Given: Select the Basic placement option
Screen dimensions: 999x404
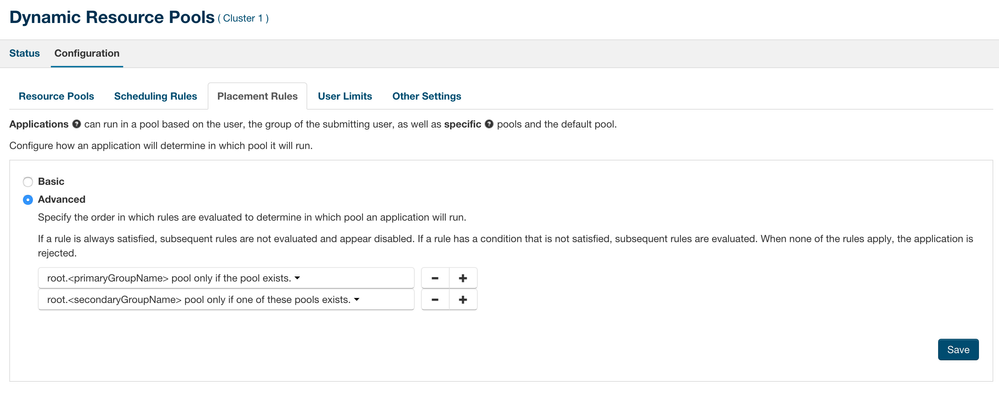Looking at the screenshot, I should coord(28,182).
